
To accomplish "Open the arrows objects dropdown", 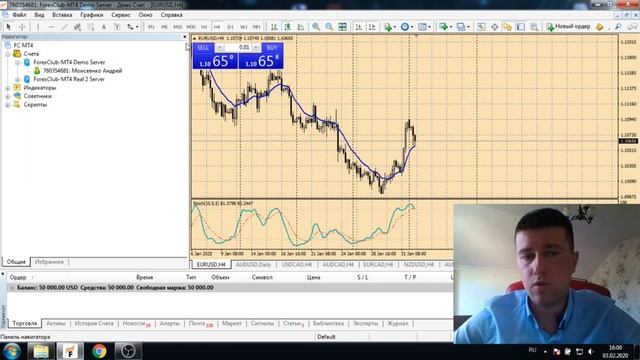I will coord(133,27).
